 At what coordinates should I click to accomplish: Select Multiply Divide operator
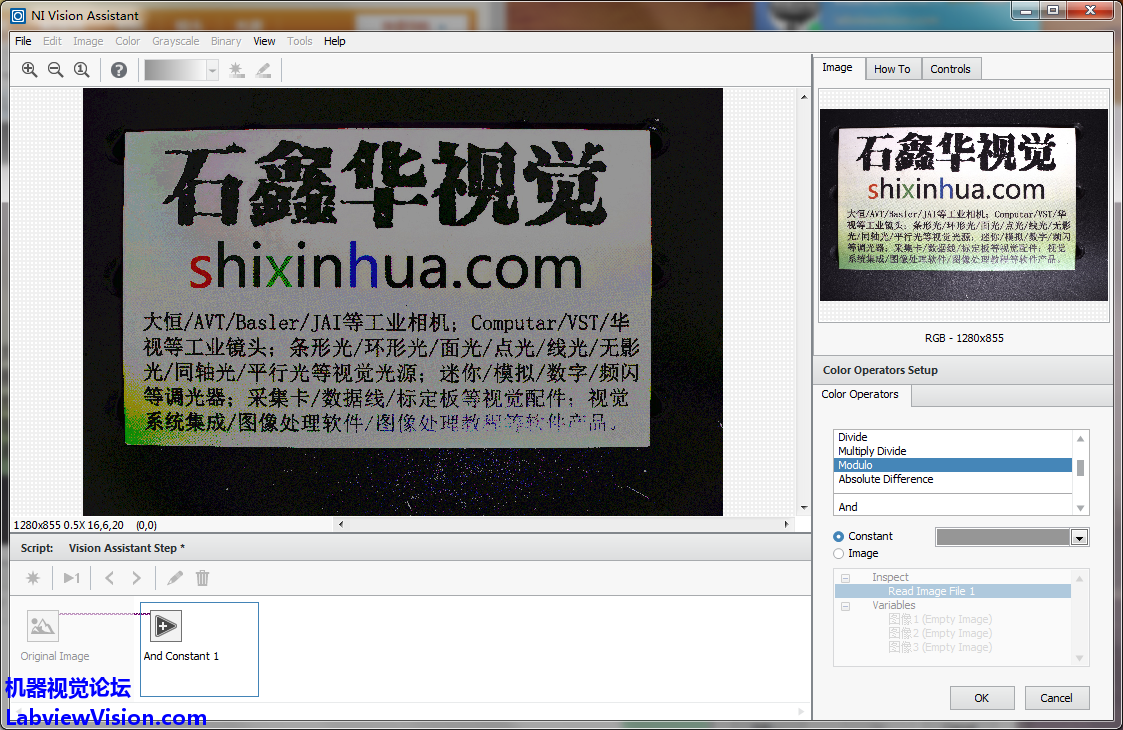[x=953, y=451]
